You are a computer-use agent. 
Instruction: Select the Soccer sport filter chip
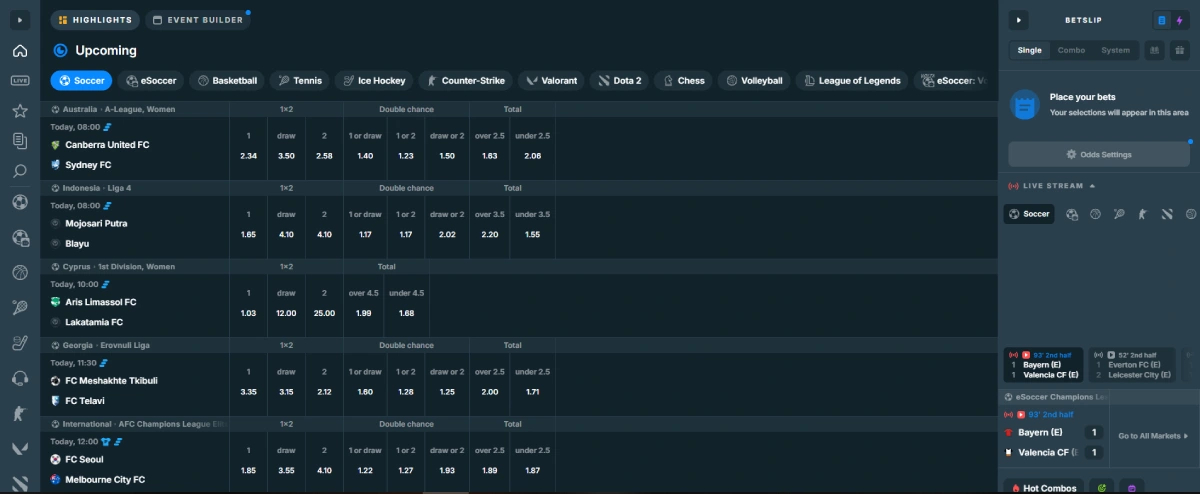click(80, 81)
